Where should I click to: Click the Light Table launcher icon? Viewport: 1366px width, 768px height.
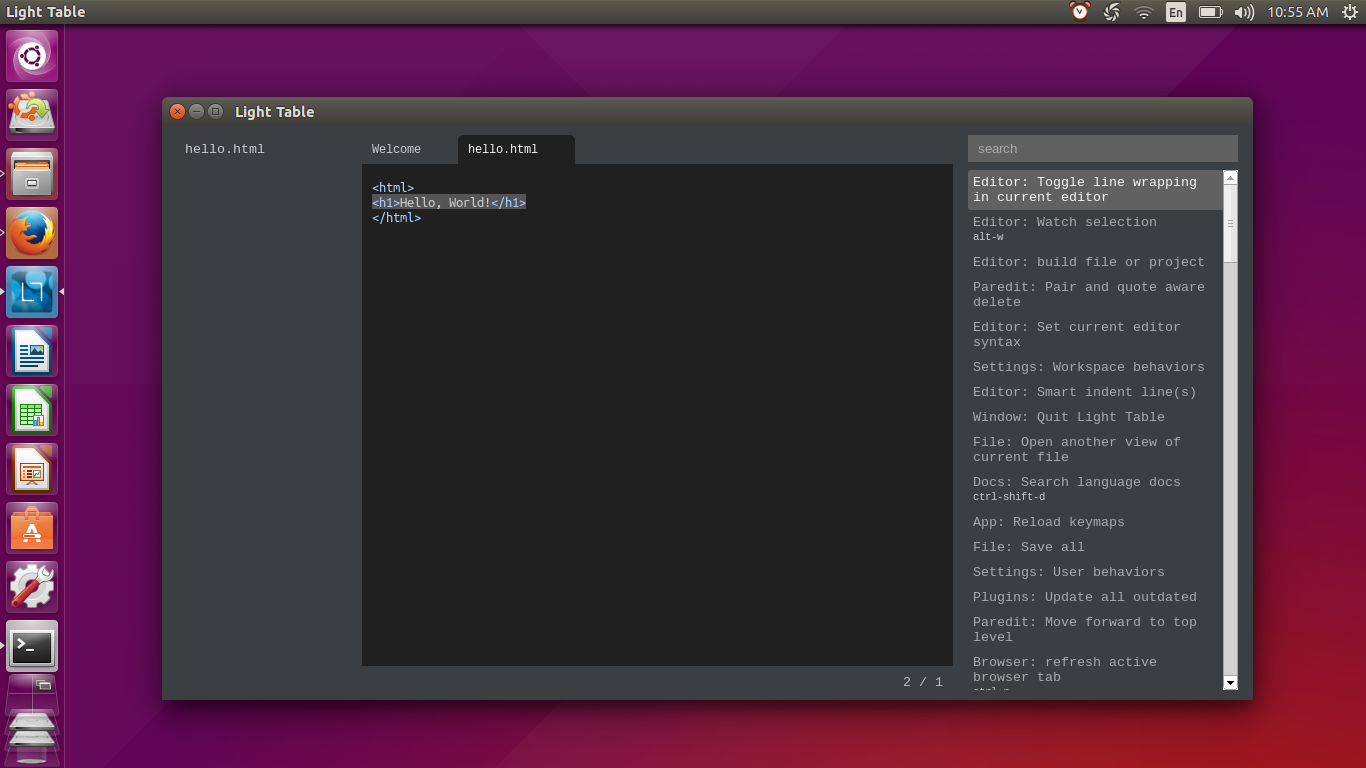pos(32,292)
